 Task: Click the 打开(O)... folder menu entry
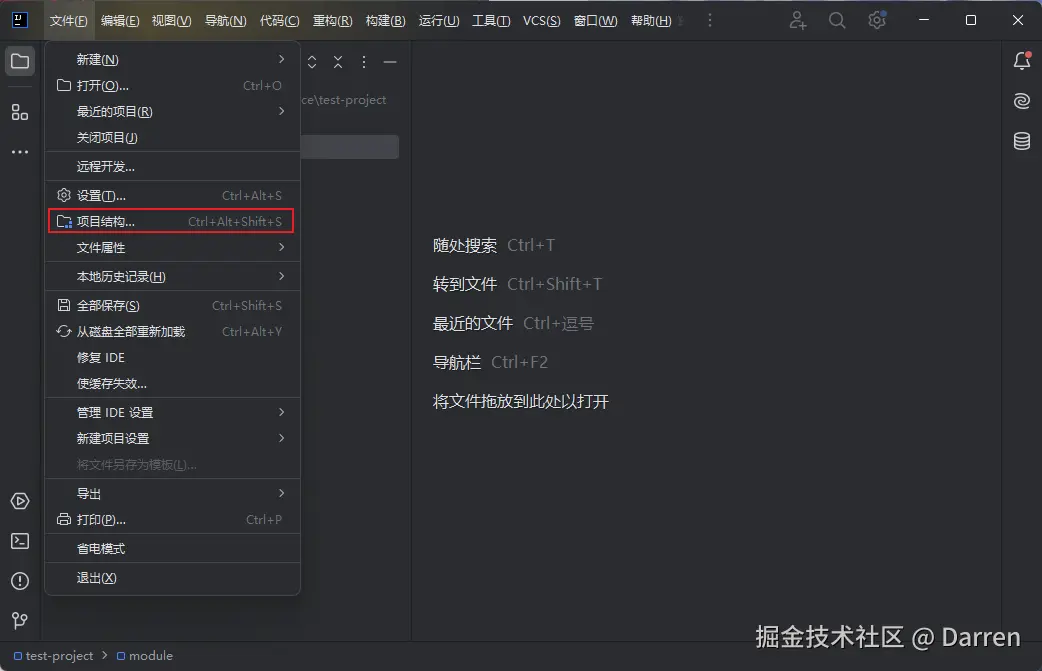173,86
